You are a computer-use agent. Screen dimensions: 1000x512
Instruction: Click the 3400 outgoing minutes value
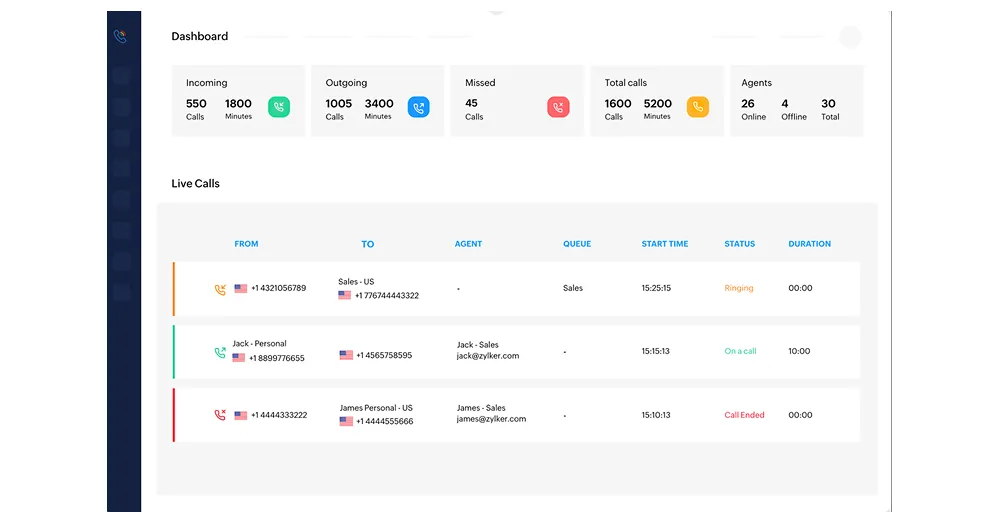click(379, 103)
